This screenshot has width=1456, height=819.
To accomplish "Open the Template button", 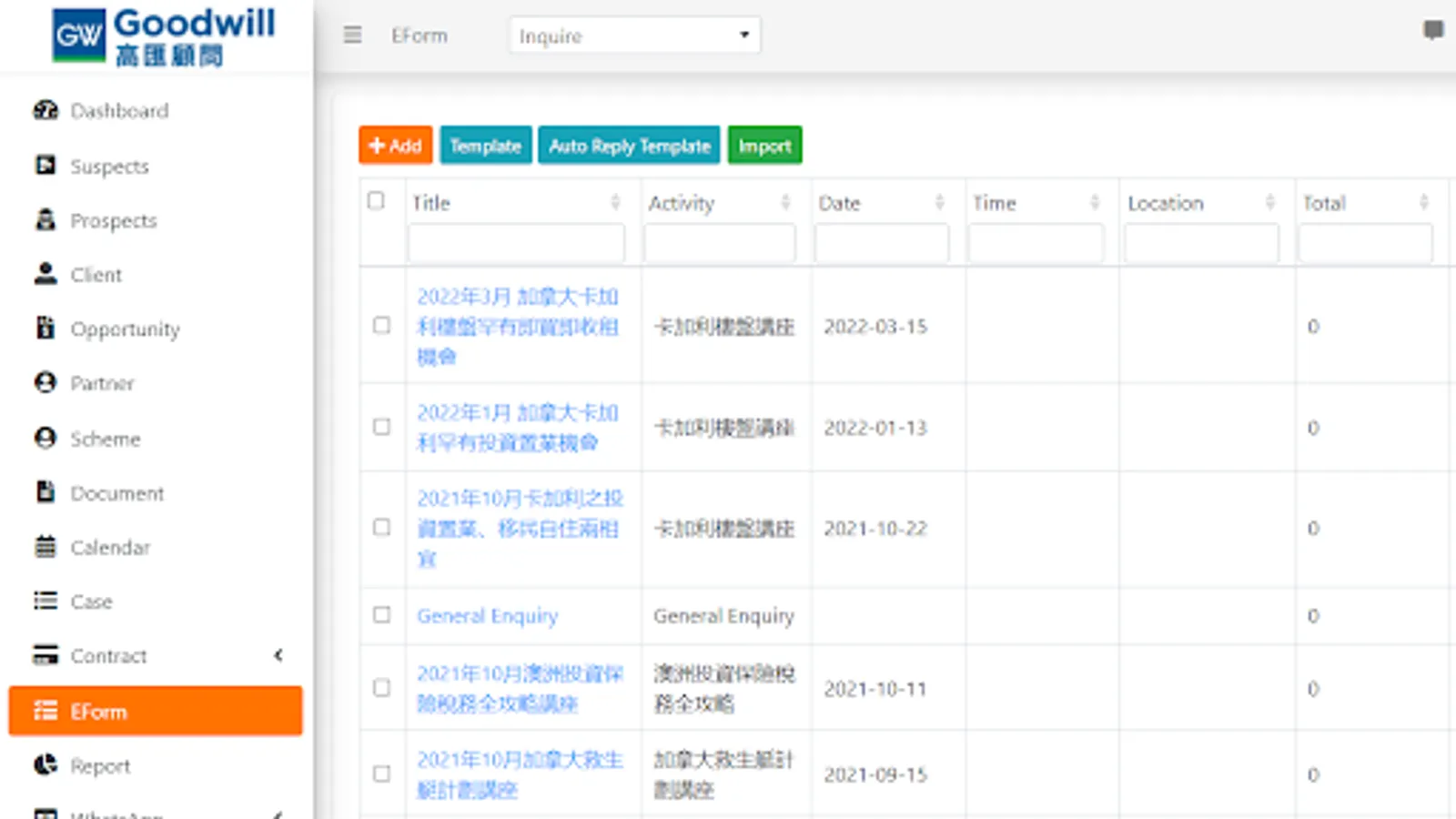I will [x=486, y=146].
